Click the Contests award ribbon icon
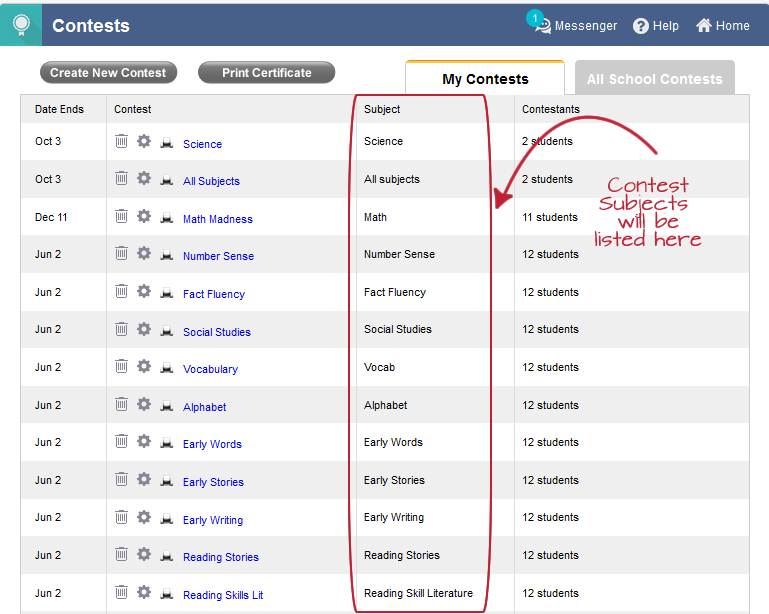The image size is (769, 614). 21,25
